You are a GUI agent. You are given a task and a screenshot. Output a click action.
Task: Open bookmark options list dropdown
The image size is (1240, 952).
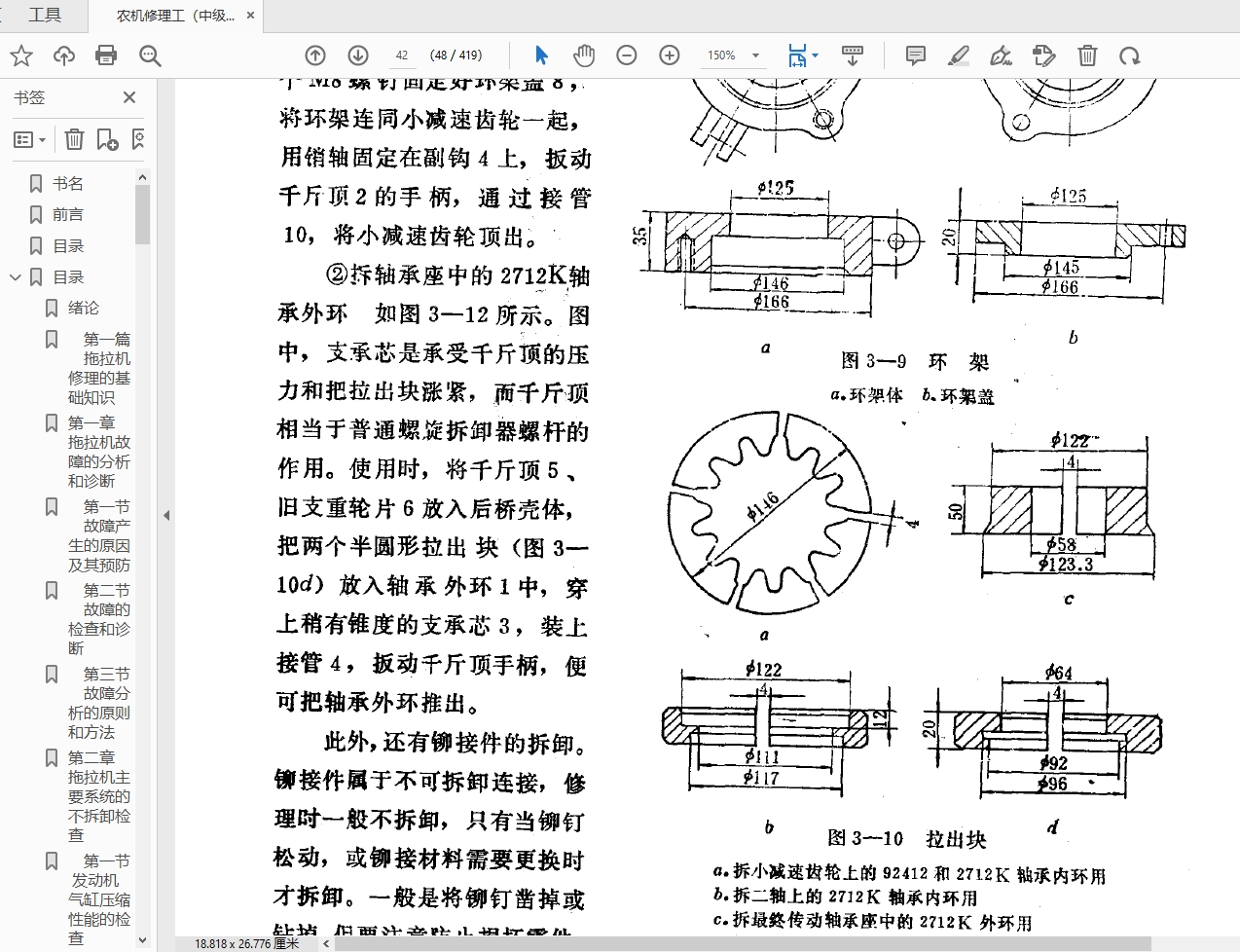pos(29,140)
